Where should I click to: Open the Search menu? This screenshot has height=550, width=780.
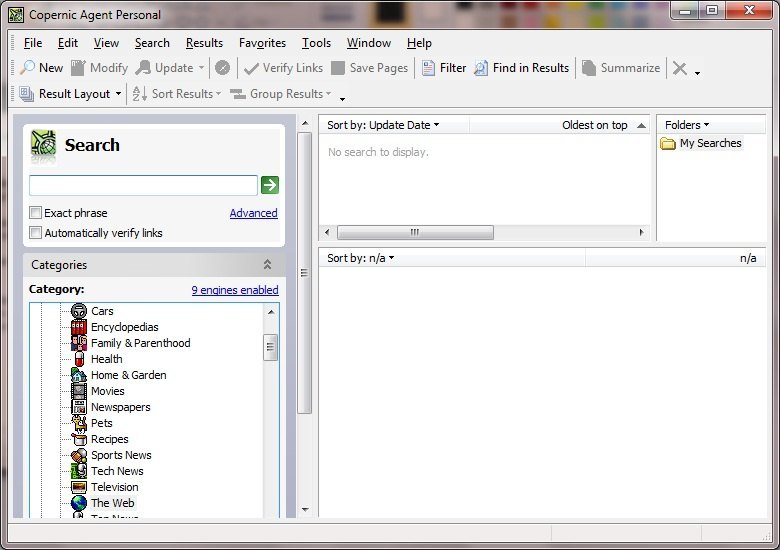[x=152, y=43]
